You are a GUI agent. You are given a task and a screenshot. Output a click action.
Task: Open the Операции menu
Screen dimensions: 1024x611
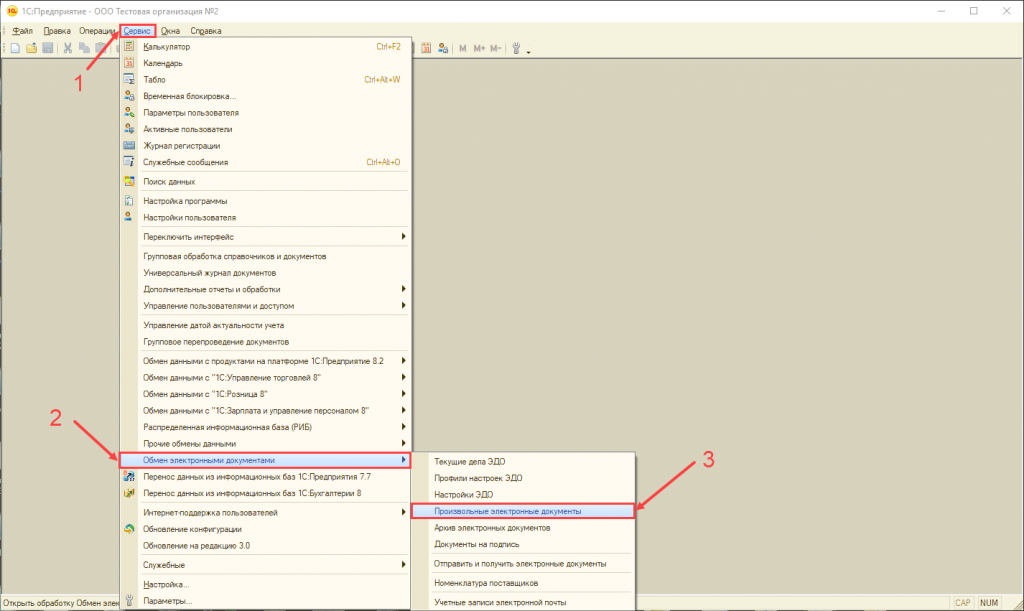97,31
